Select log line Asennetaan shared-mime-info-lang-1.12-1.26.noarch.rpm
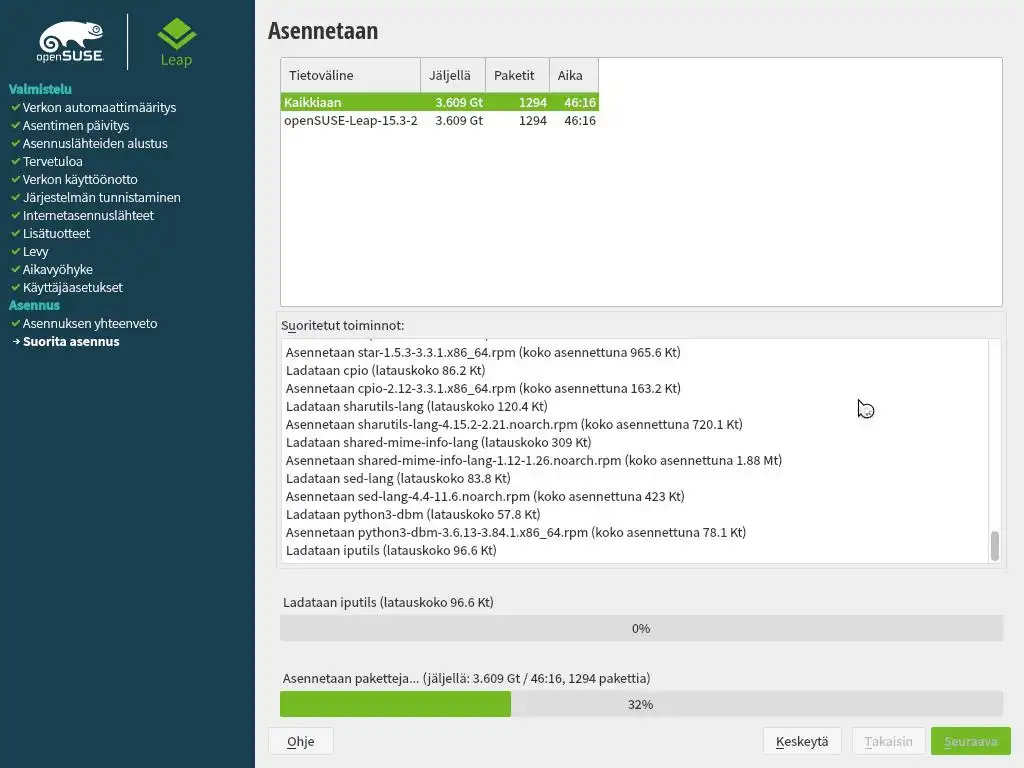This screenshot has width=1024, height=768. coord(534,460)
